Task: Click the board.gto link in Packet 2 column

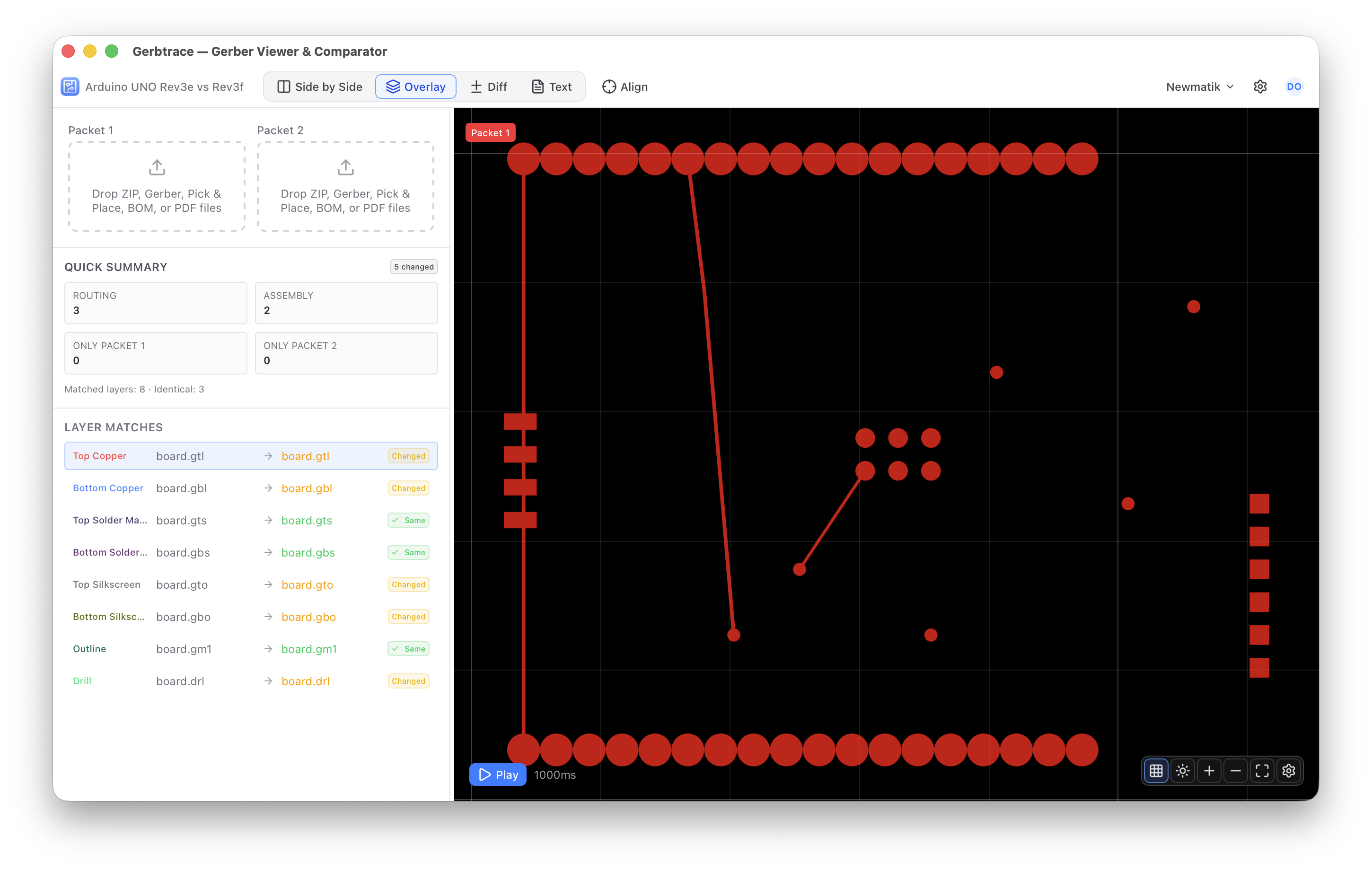Action: click(x=307, y=584)
